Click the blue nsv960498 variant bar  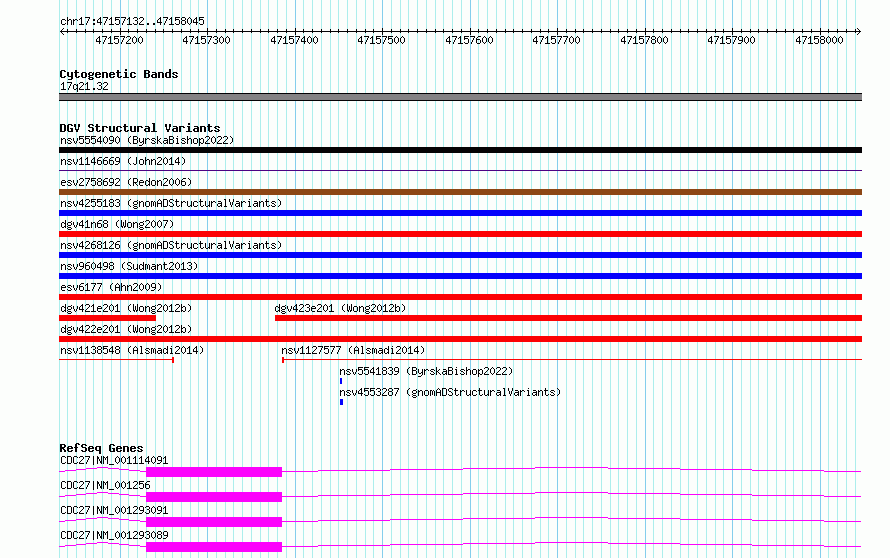[460, 276]
